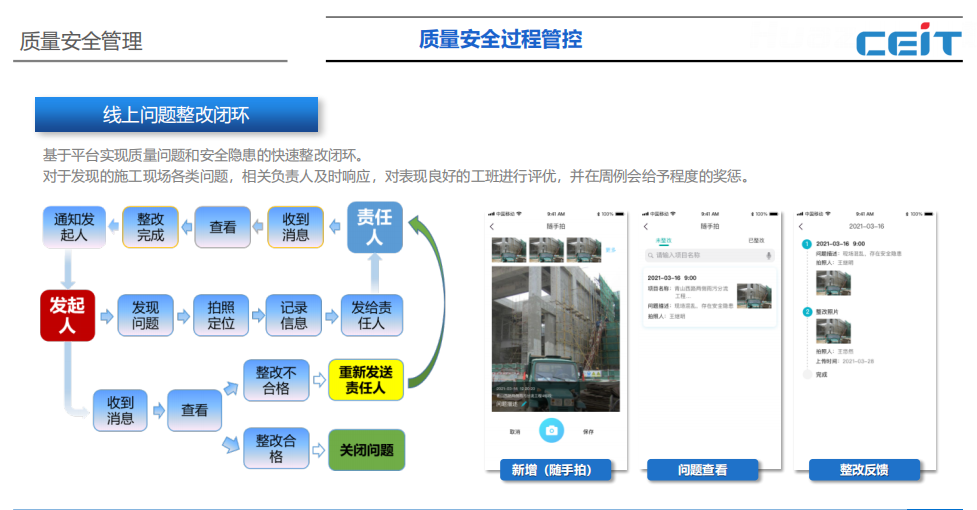Image resolution: width=977 pixels, height=510 pixels.
Task: Tap back arrow on first 随手拍 screen
Action: point(492,227)
